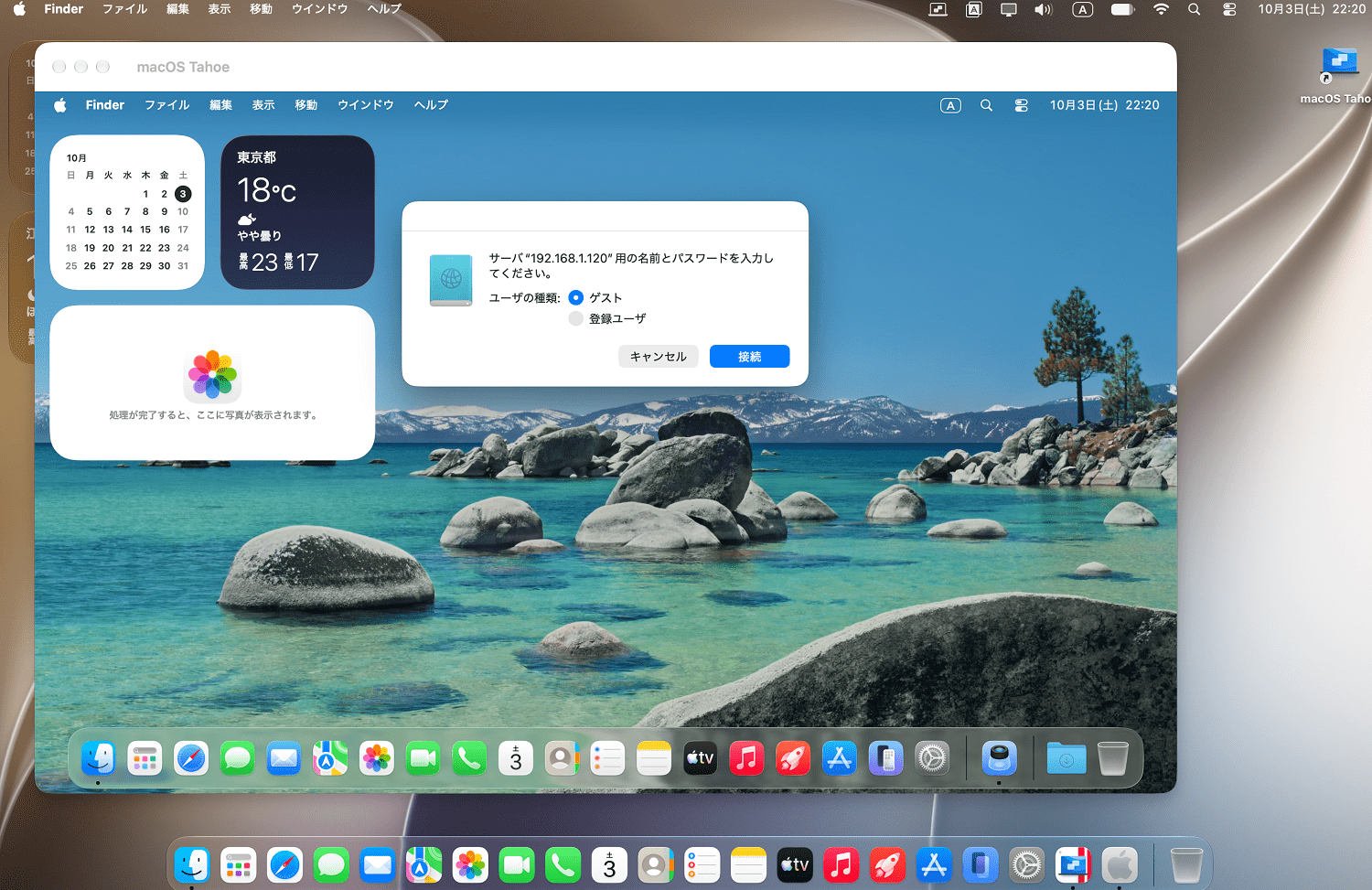1372x890 pixels.
Task: Click the キャンセル button in the dialog
Action: [x=659, y=357]
